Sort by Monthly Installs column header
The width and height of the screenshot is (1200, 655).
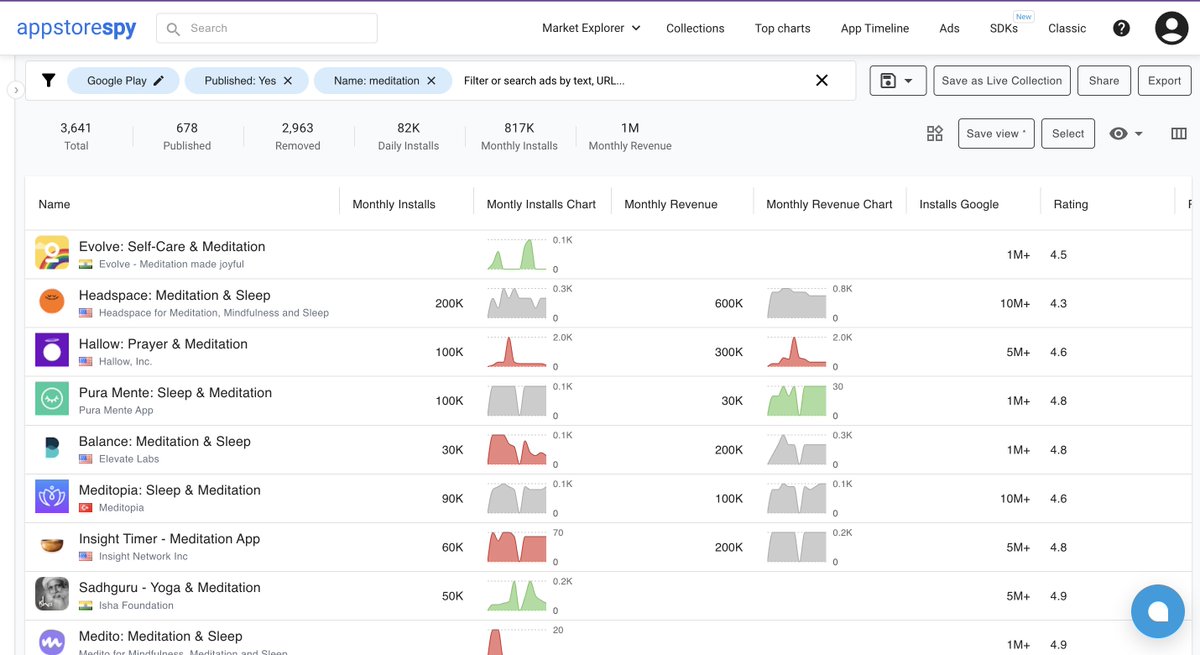point(394,204)
